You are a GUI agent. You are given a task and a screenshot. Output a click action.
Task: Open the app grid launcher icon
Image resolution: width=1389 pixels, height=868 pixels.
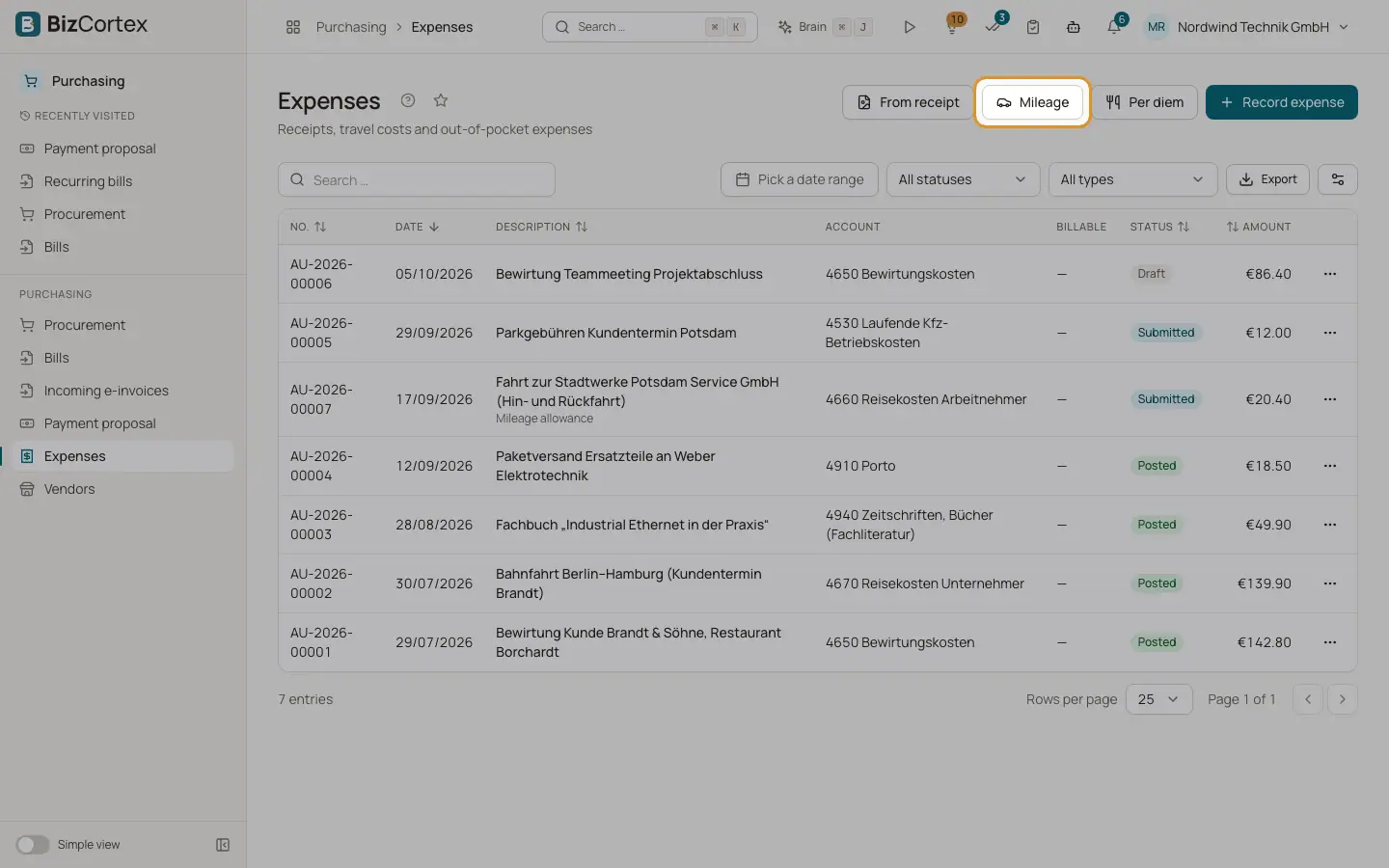point(293,27)
